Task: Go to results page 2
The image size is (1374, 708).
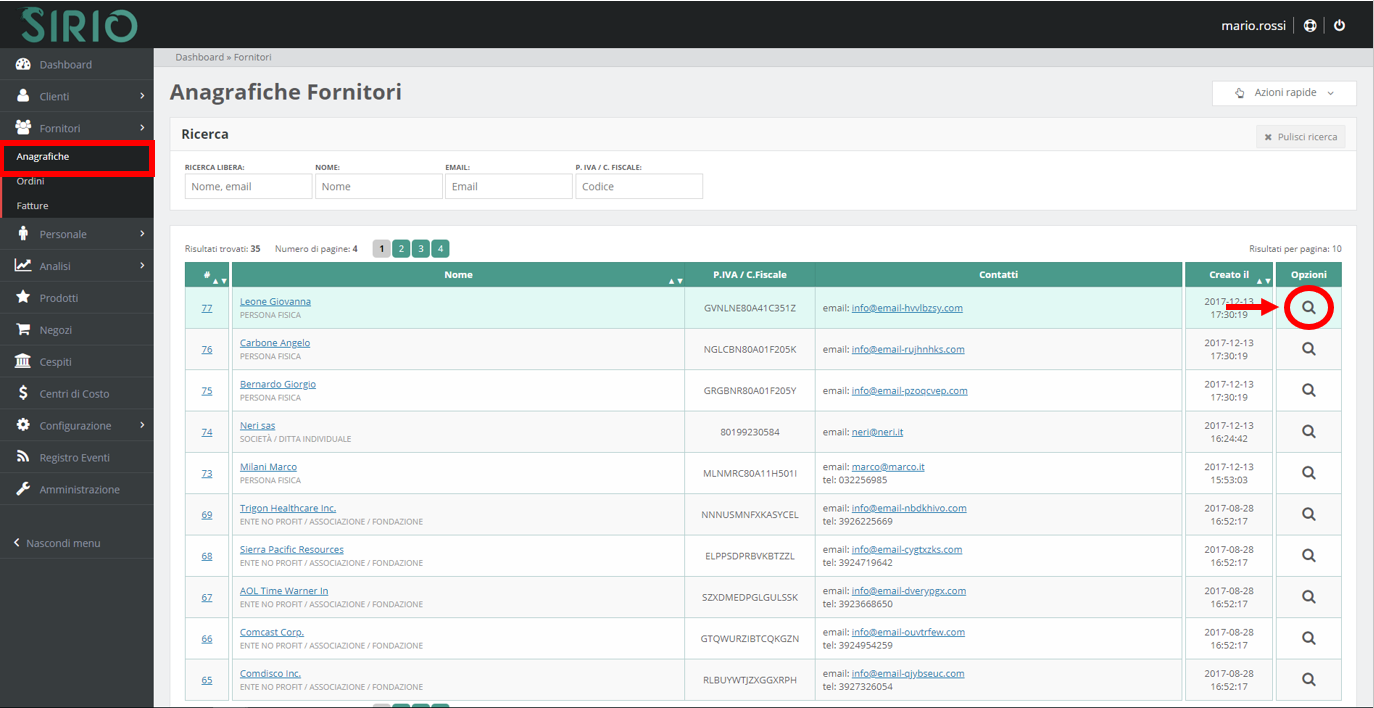Action: (x=400, y=249)
